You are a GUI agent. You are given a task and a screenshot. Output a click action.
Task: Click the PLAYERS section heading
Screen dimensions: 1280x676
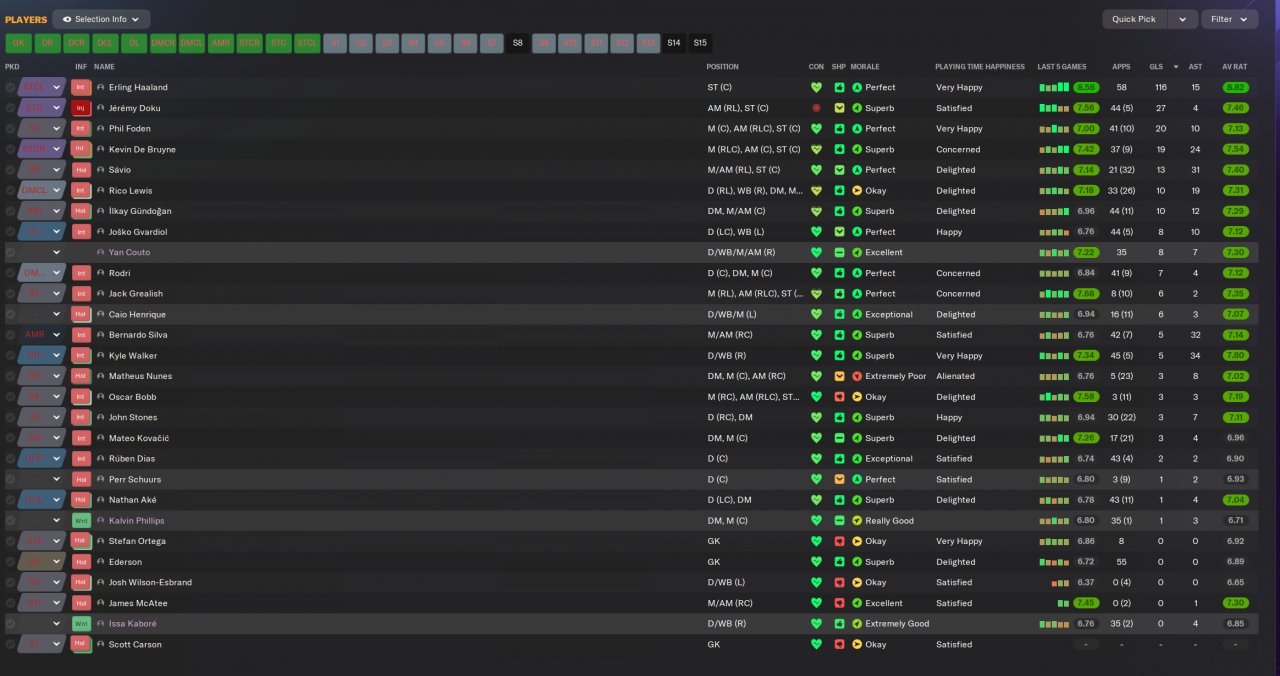coord(26,19)
